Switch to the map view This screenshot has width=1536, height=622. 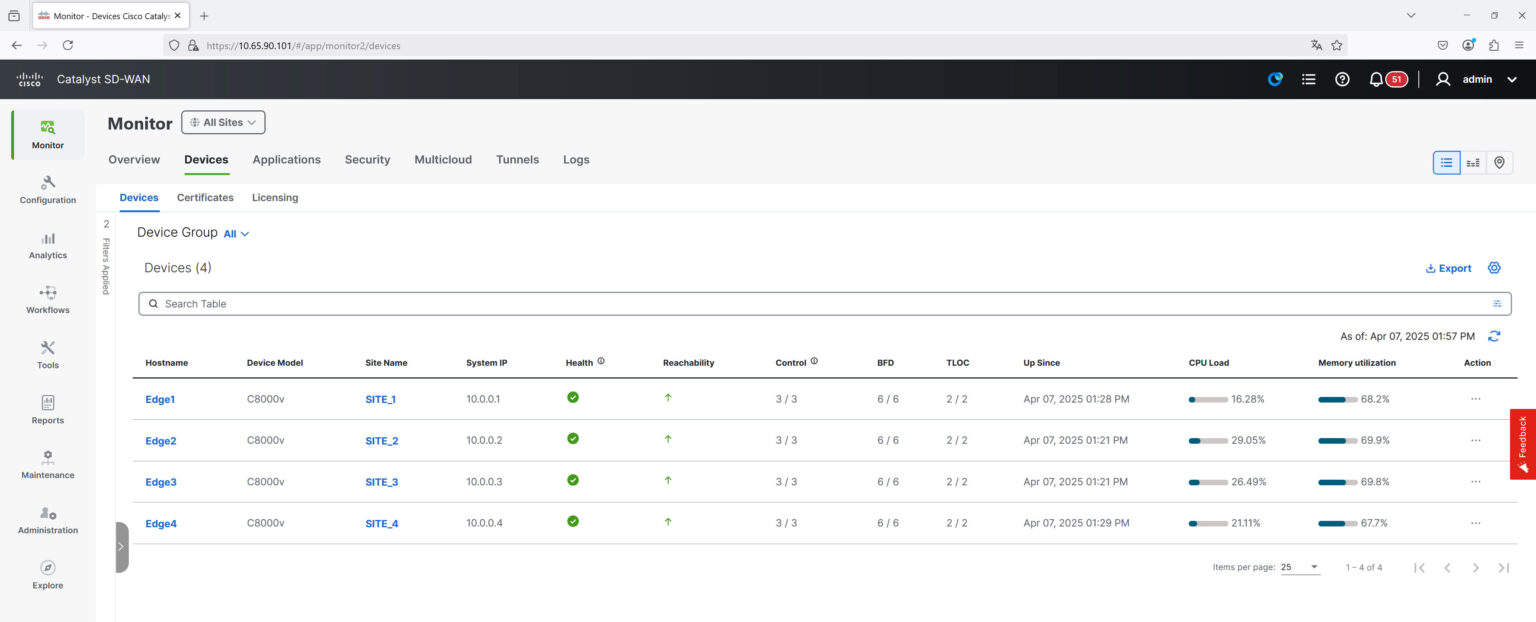click(1499, 161)
